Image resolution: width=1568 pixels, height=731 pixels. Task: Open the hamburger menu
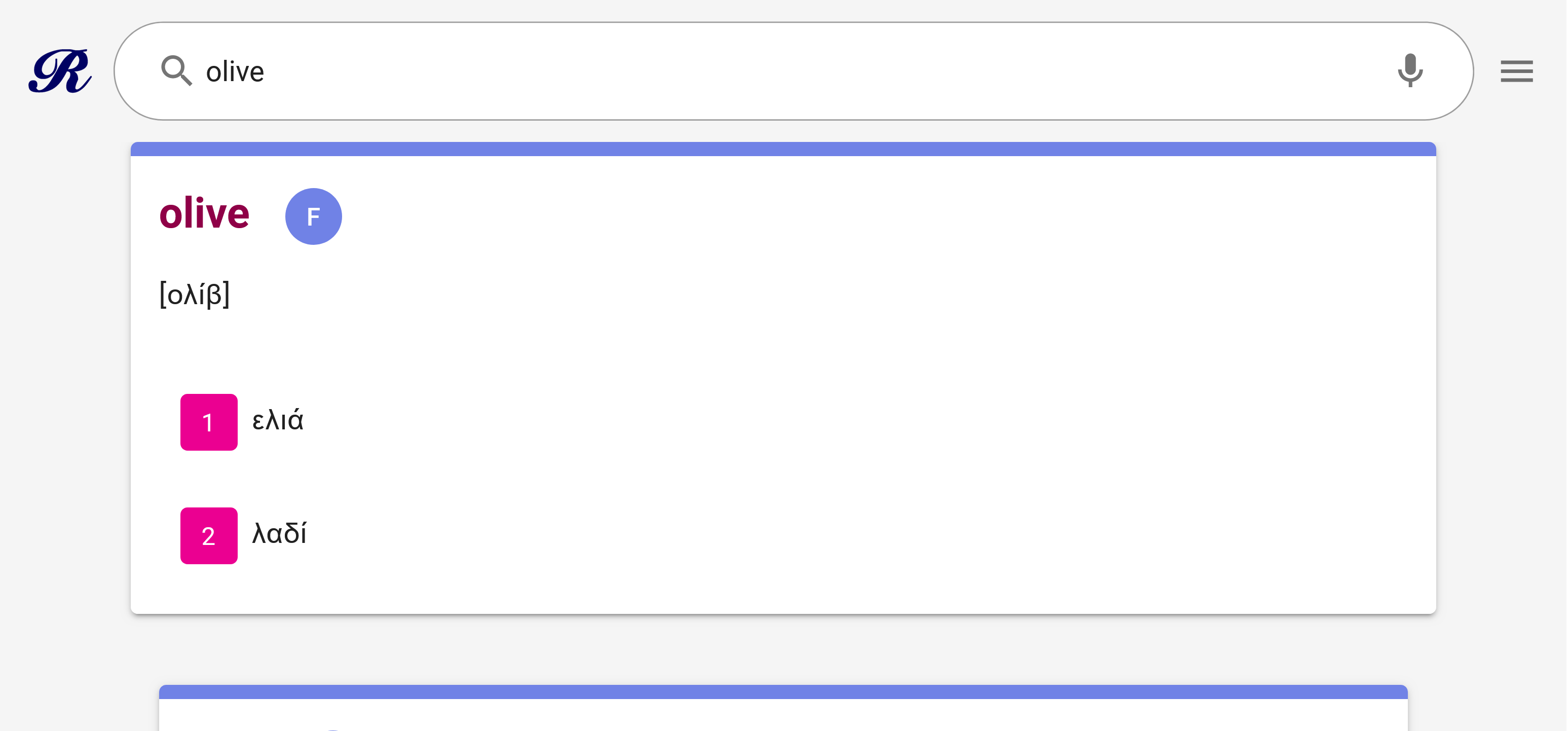[1516, 71]
